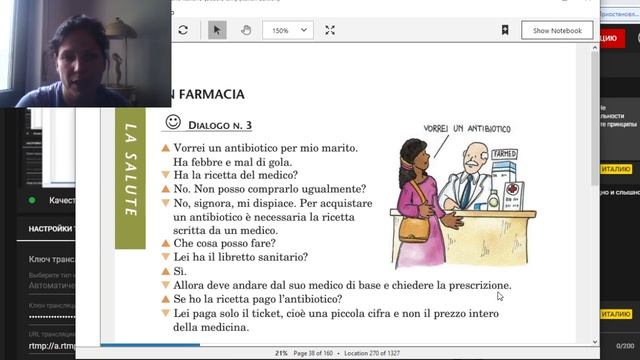Click the '21%' progress value in status bar
Screen dimensions: 640x360
tap(281, 353)
